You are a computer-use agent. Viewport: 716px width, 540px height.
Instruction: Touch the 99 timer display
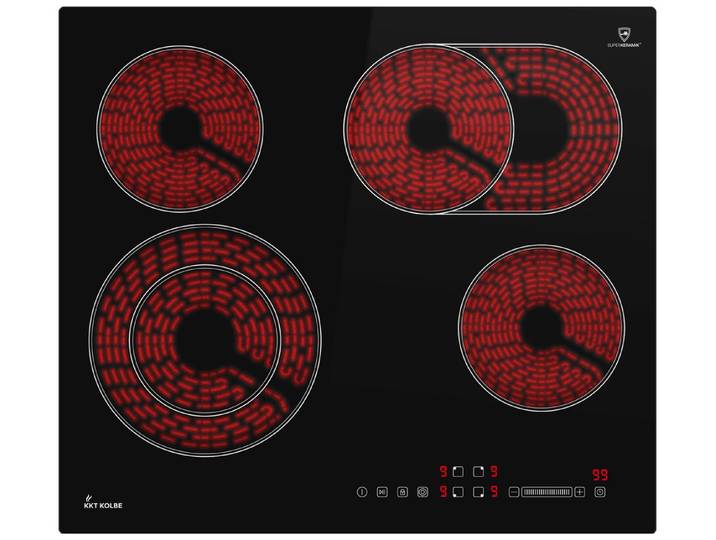coord(600,475)
